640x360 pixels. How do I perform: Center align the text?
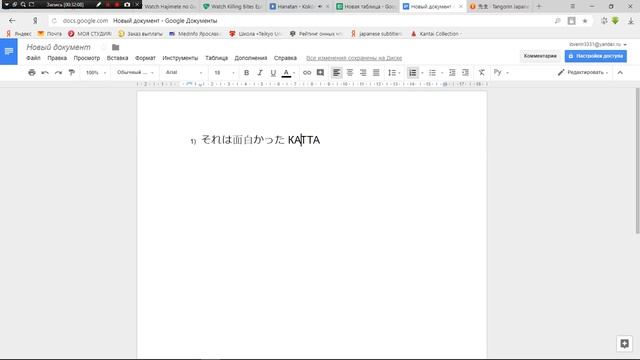point(350,73)
